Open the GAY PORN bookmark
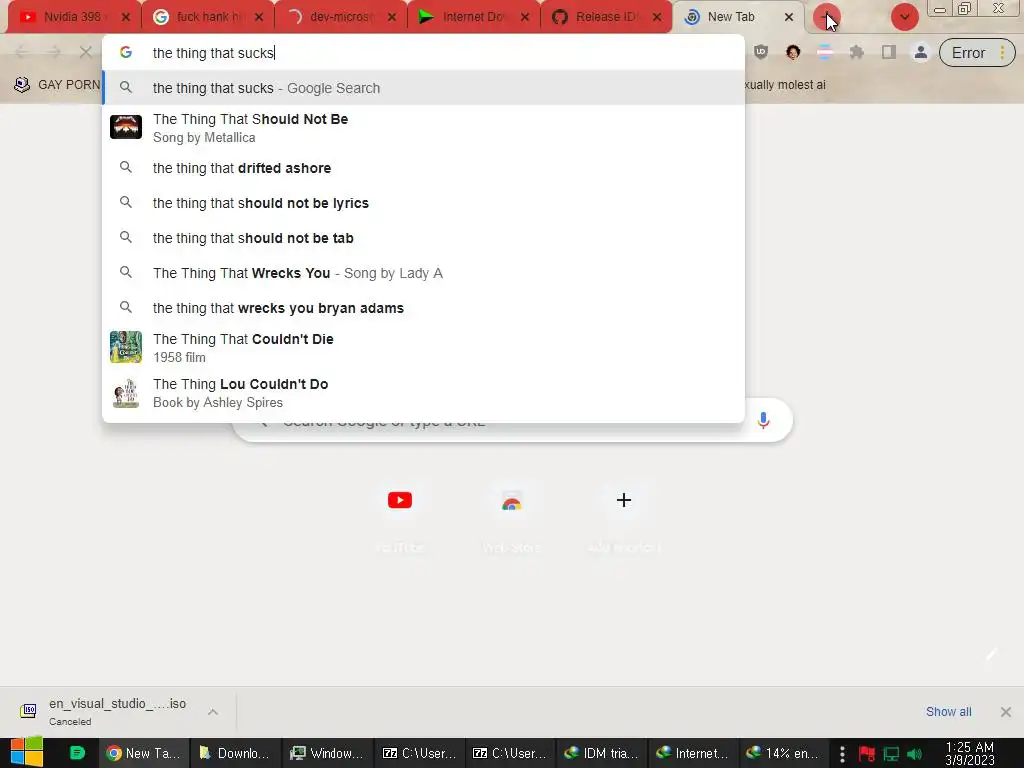Image resolution: width=1024 pixels, height=768 pixels. [x=57, y=85]
